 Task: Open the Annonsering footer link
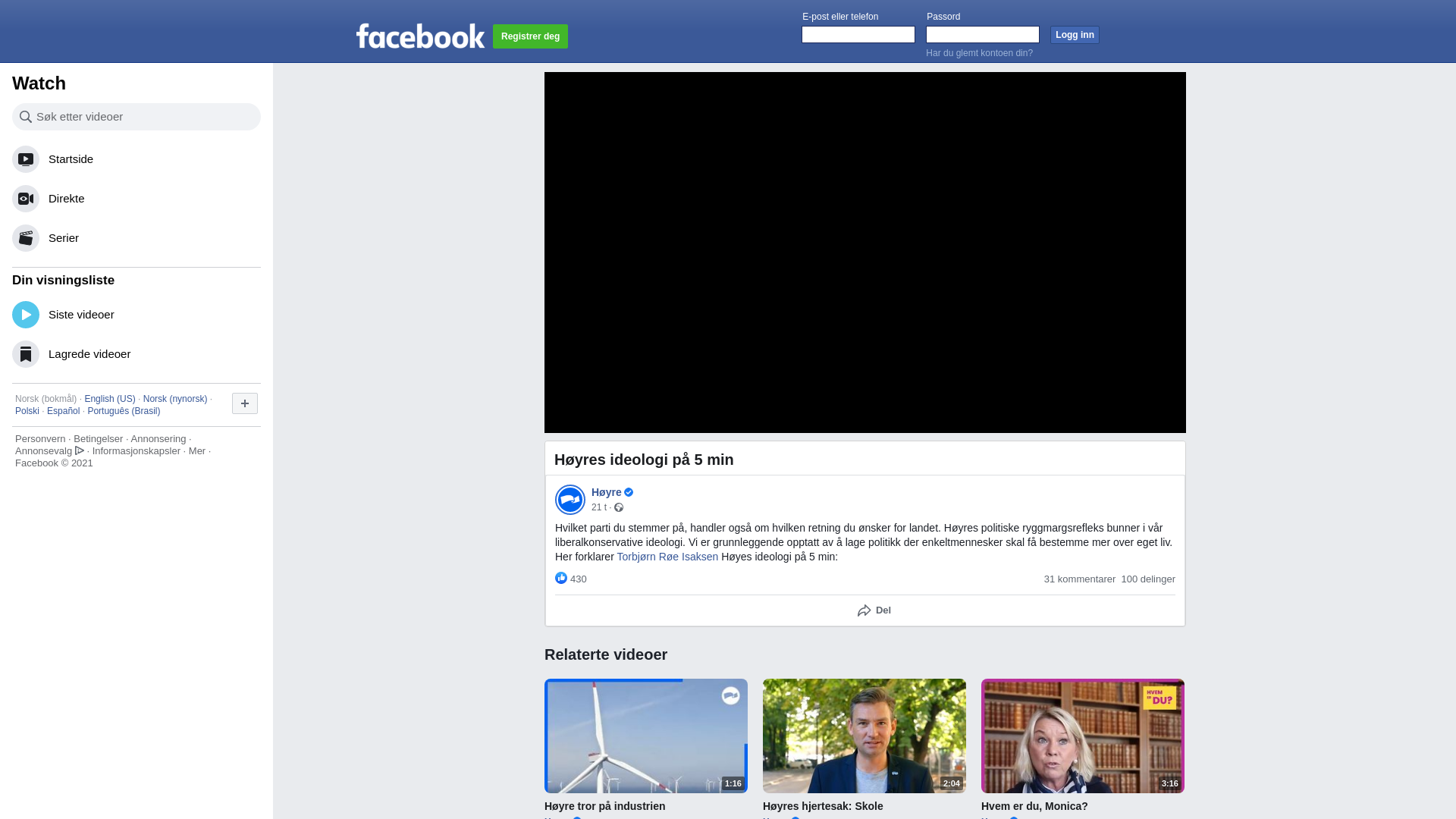point(158,439)
